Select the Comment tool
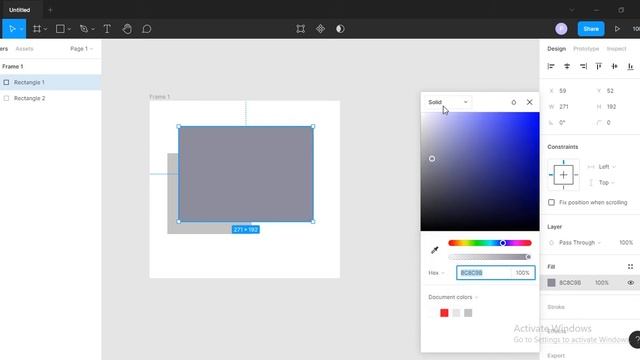The image size is (640, 360). (147, 29)
